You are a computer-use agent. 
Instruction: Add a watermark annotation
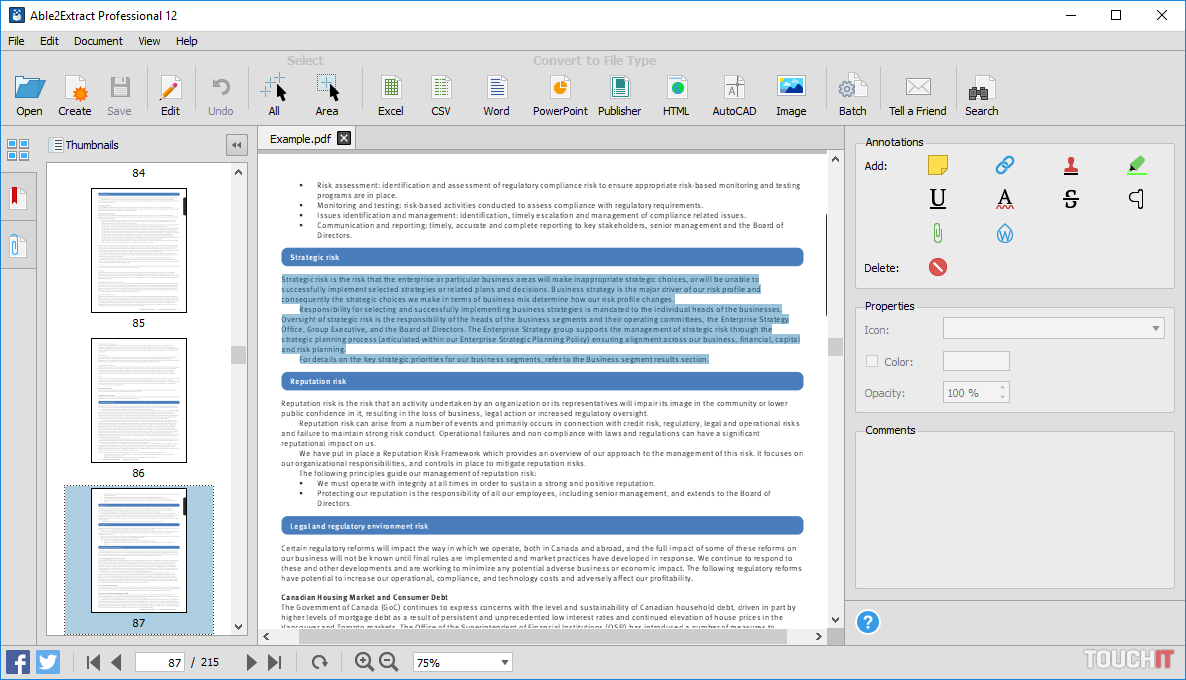click(x=1004, y=234)
